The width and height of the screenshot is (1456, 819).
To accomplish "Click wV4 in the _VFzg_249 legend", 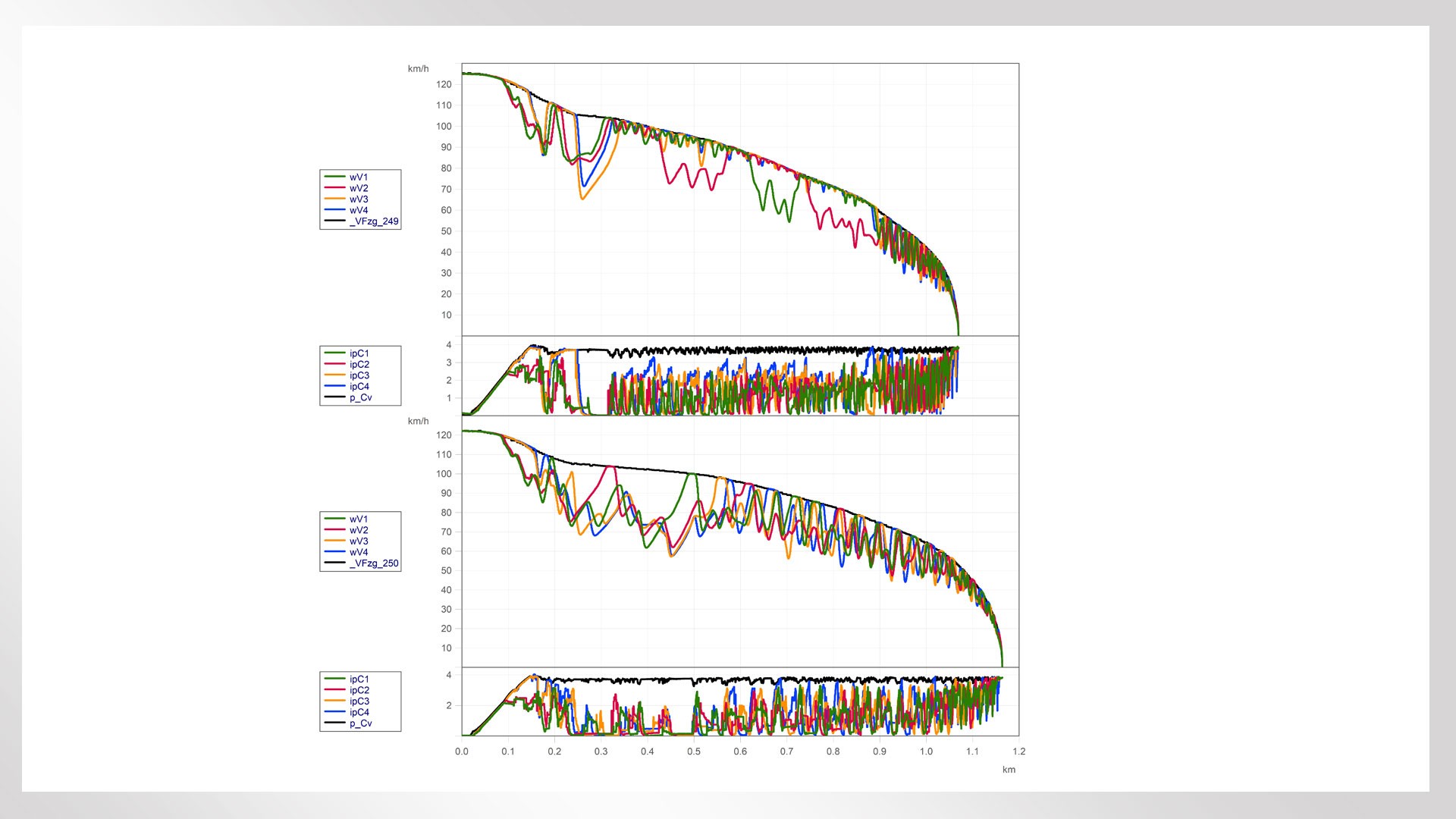I will point(359,210).
